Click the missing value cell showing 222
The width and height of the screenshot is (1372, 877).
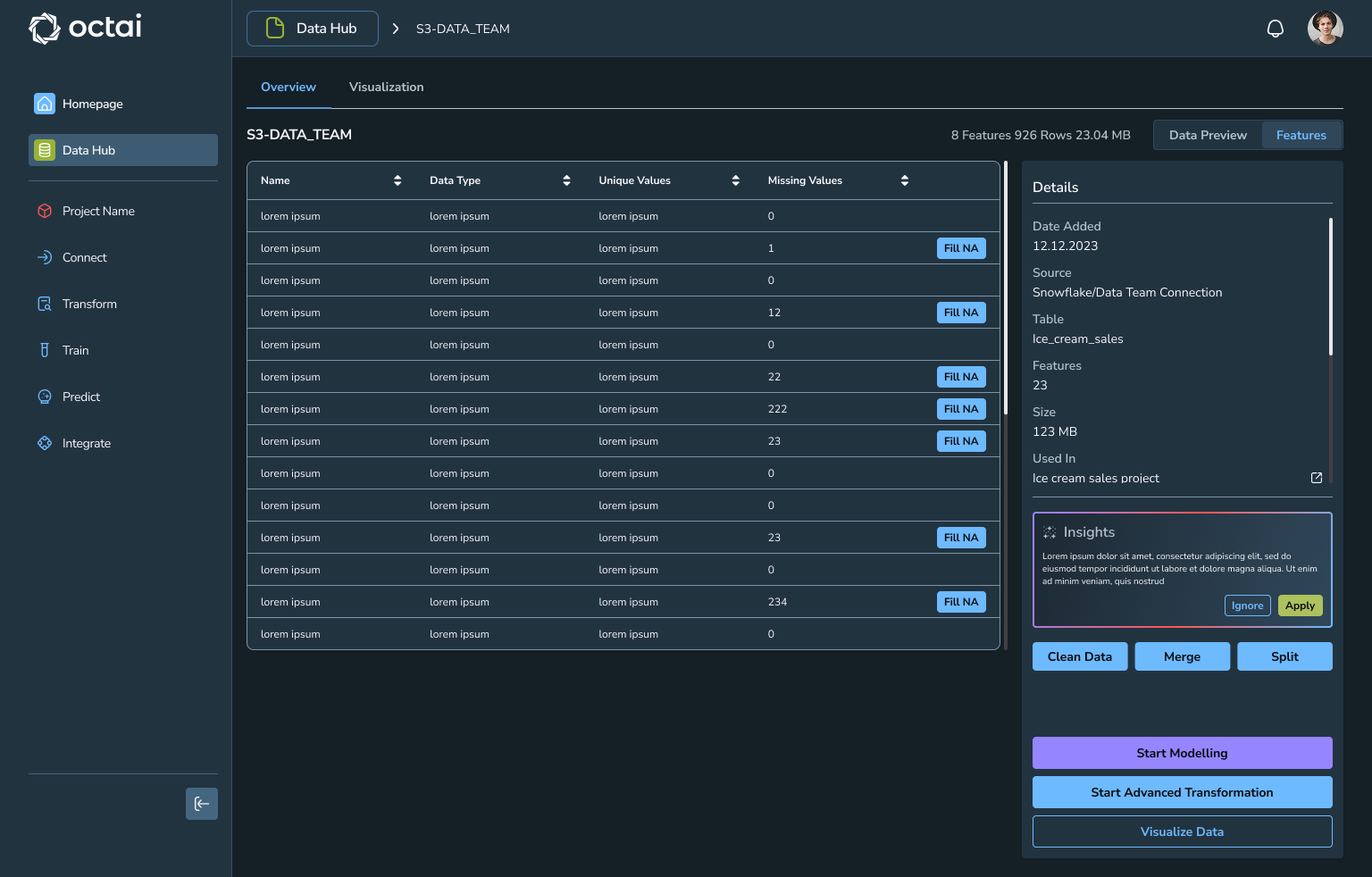(x=777, y=409)
